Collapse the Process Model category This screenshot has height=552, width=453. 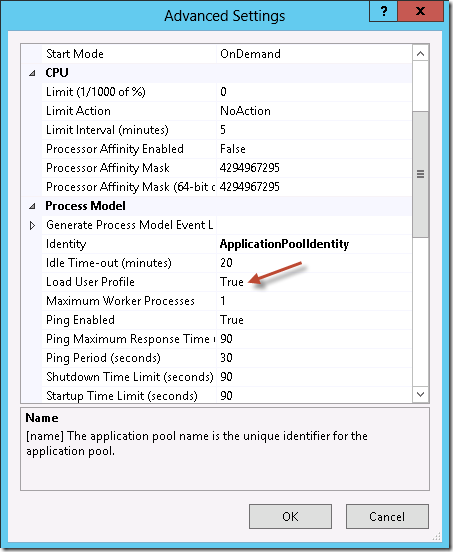32,206
